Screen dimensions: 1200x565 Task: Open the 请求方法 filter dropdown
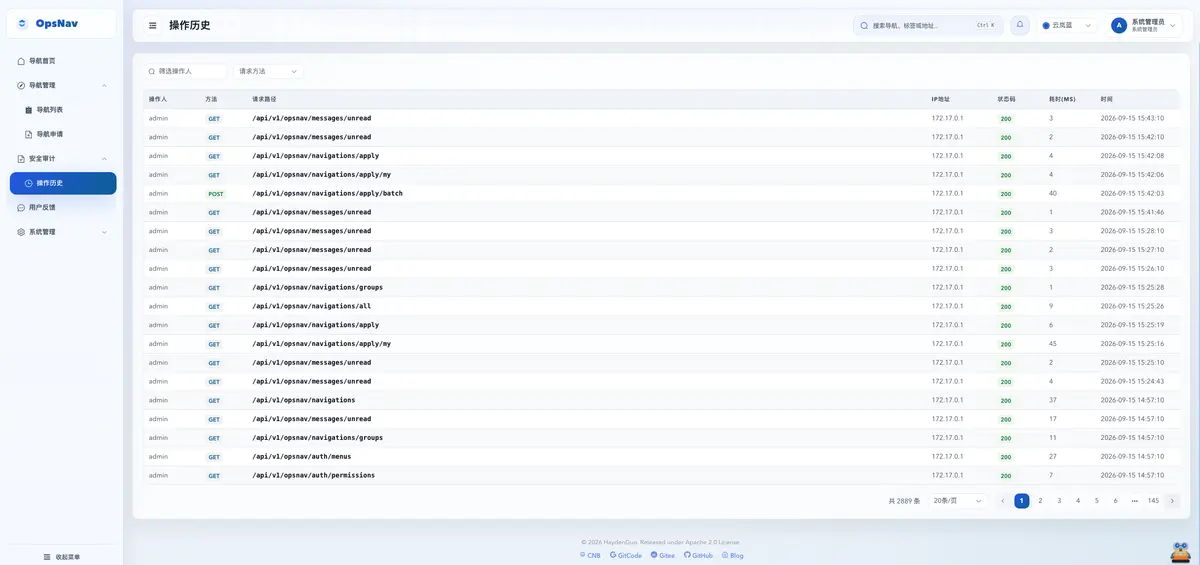pos(268,71)
